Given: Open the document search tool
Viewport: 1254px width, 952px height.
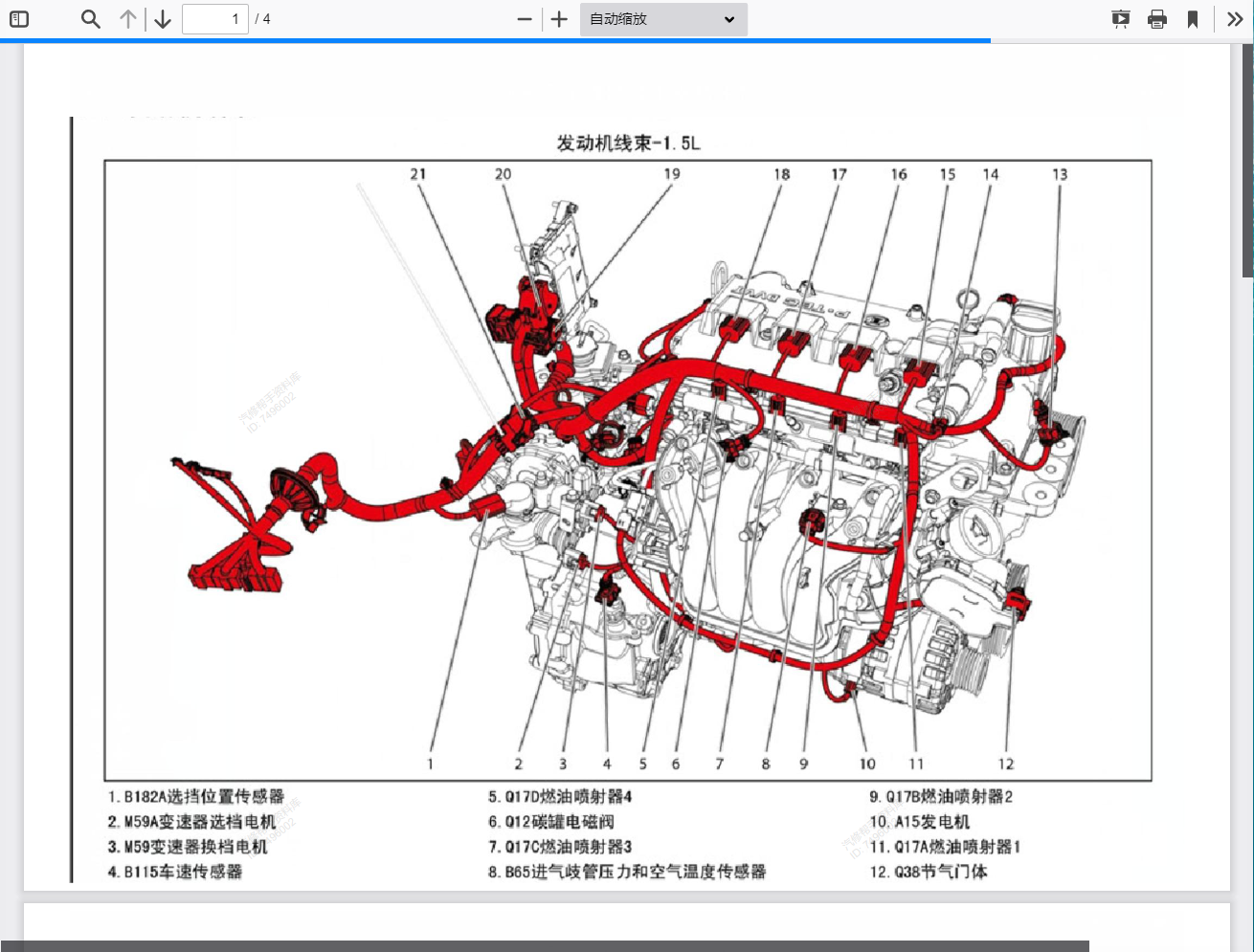Looking at the screenshot, I should pyautogui.click(x=91, y=19).
